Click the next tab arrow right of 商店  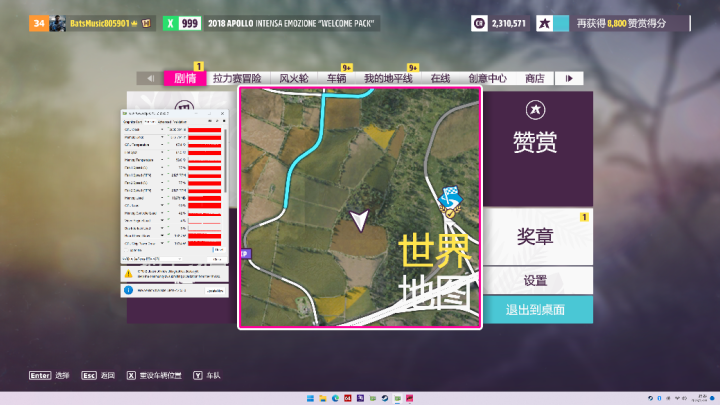point(569,79)
